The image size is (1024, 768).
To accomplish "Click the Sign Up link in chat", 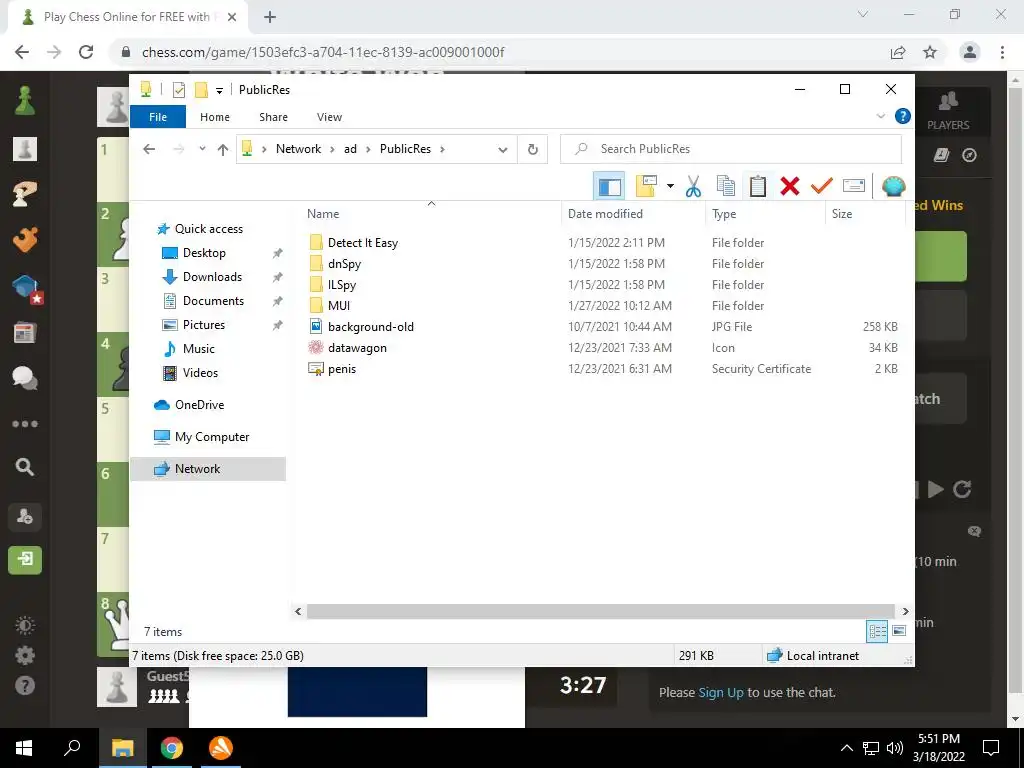I will (x=721, y=693).
